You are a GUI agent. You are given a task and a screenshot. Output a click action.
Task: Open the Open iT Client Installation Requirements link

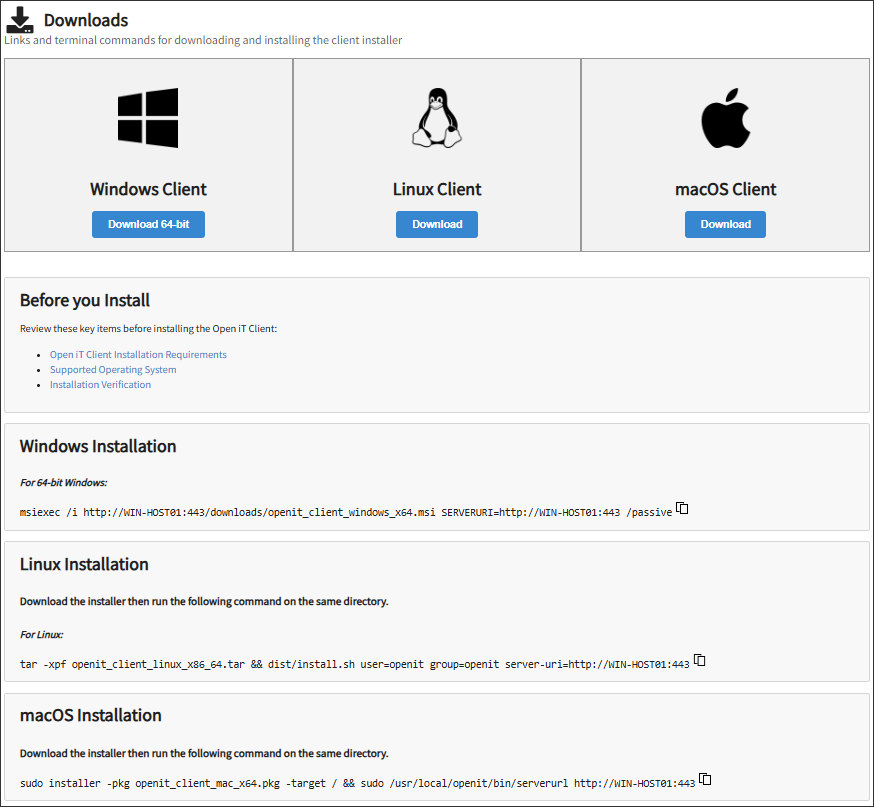(x=138, y=354)
